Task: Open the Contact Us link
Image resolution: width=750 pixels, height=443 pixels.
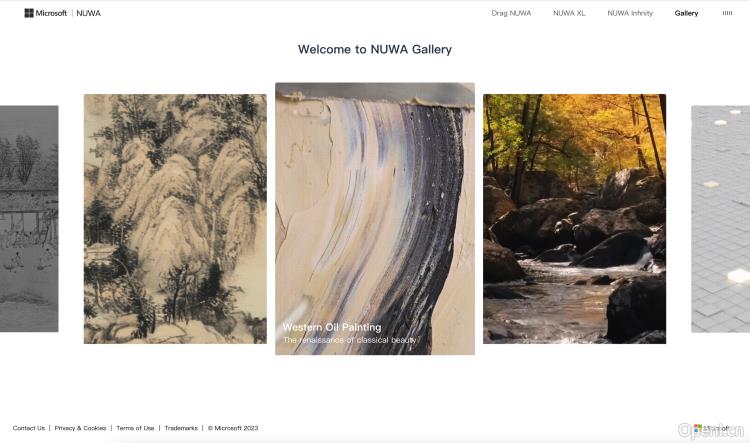Action: [29, 428]
